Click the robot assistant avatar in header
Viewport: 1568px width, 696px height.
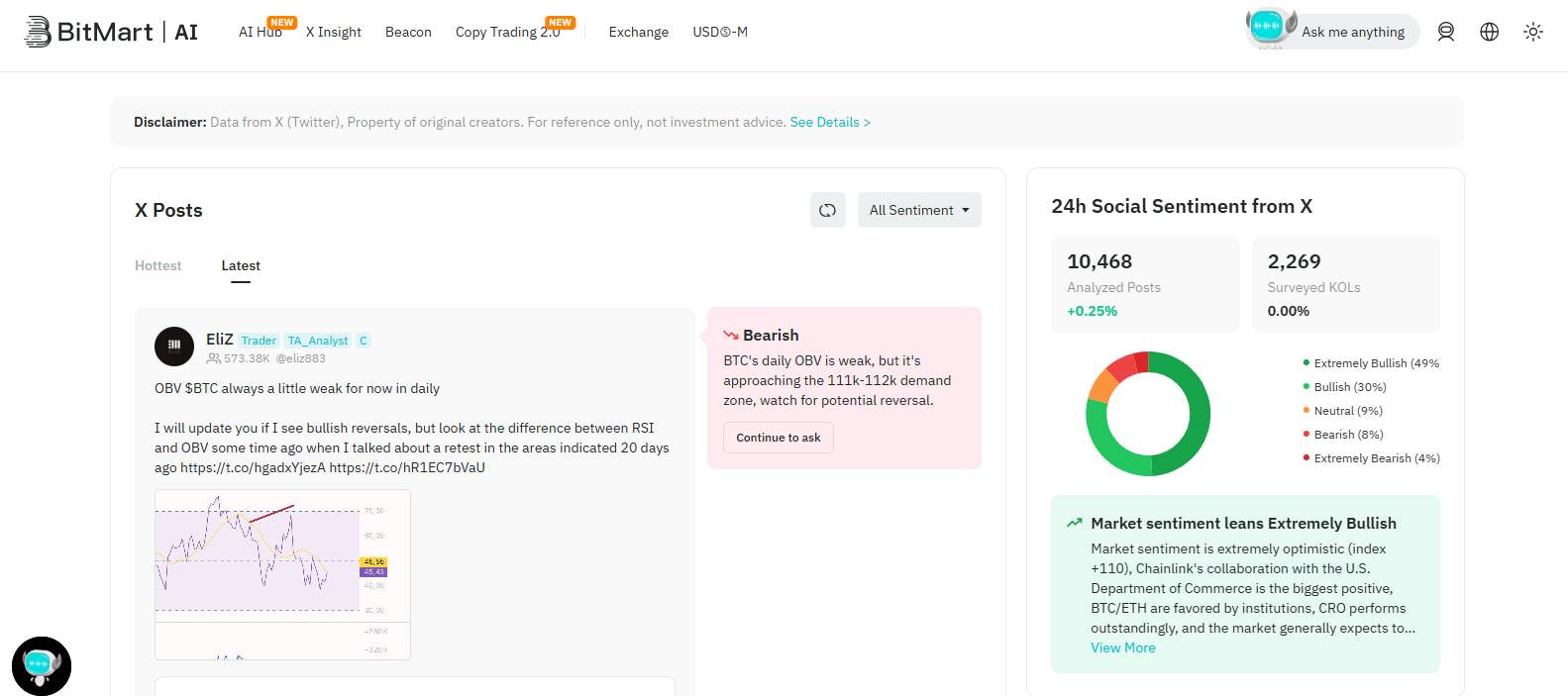1270,28
